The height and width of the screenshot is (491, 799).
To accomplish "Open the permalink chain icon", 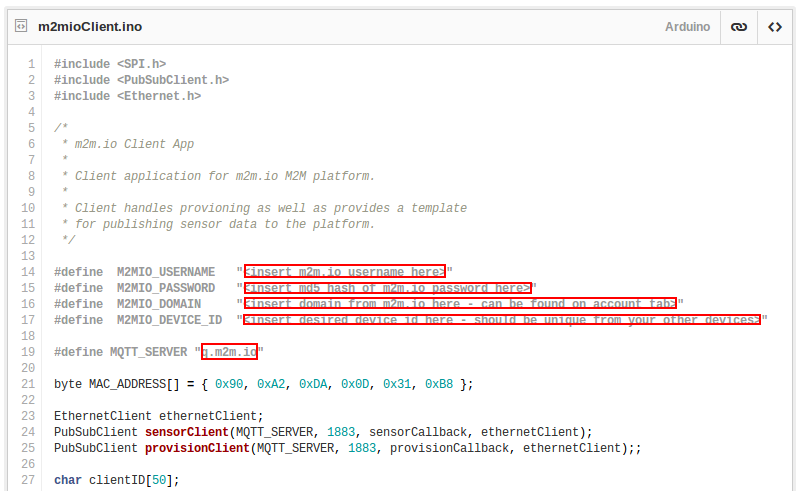I will 739,27.
